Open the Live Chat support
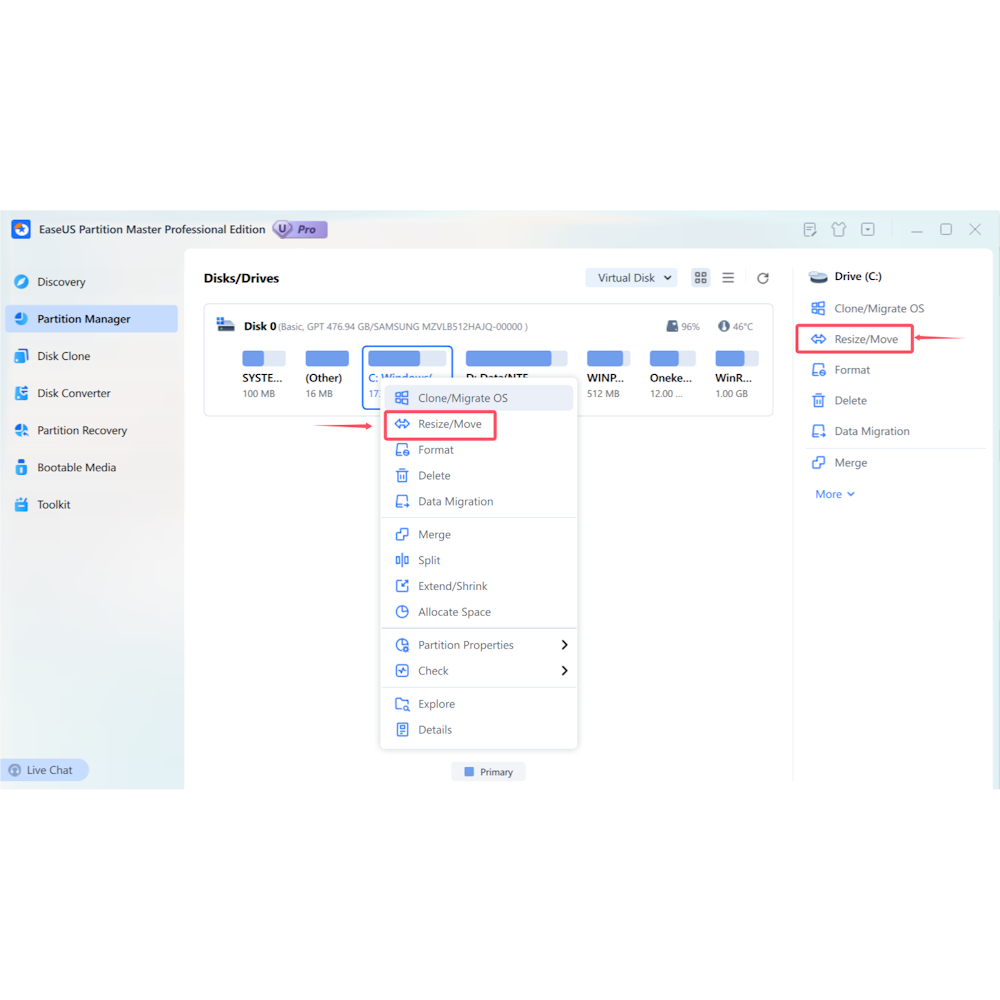This screenshot has height=1000, width=1000. [44, 770]
